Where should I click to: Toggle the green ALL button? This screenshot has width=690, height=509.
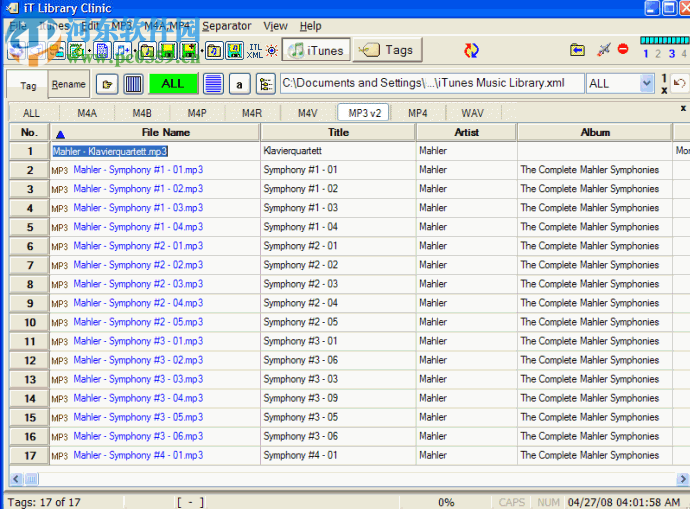coord(172,84)
